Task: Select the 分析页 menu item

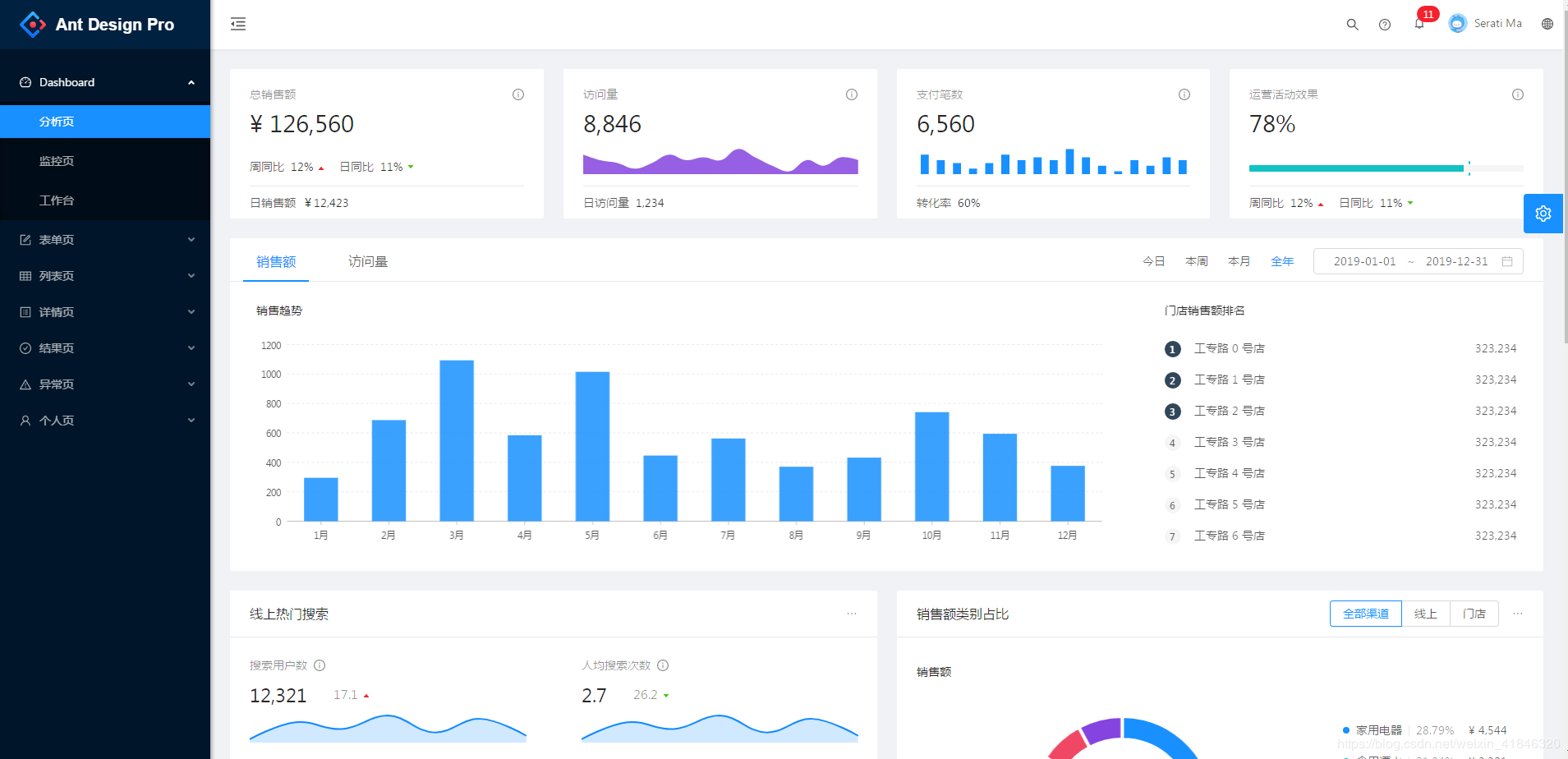Action: [x=105, y=122]
